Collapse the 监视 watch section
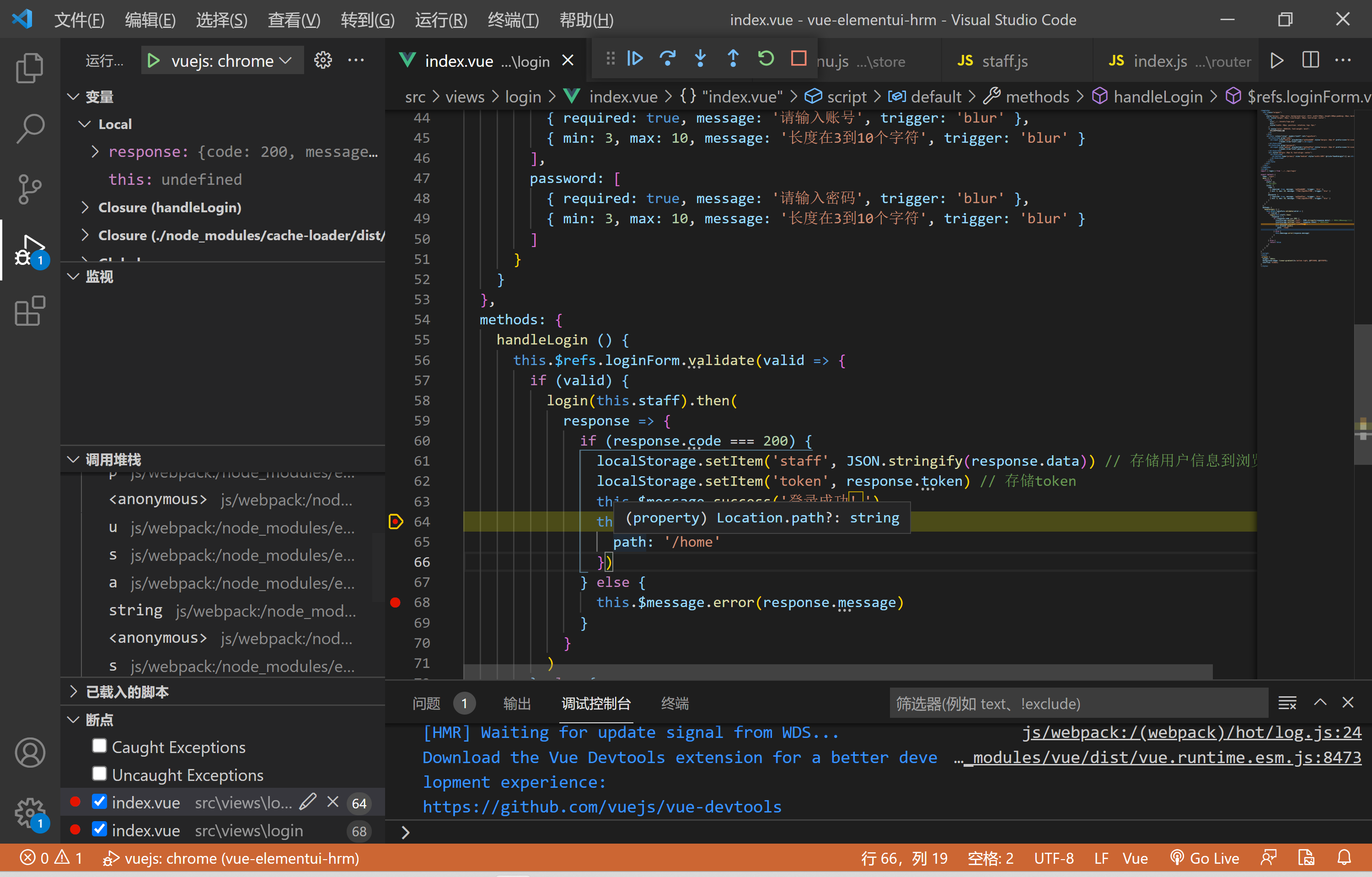Screen dimensions: 1372x877 (x=73, y=276)
